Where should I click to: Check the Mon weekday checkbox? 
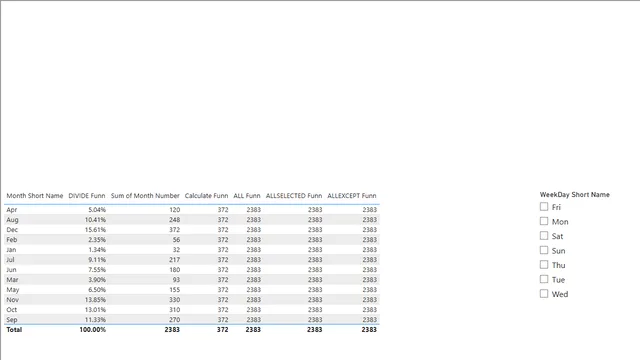pos(544,221)
